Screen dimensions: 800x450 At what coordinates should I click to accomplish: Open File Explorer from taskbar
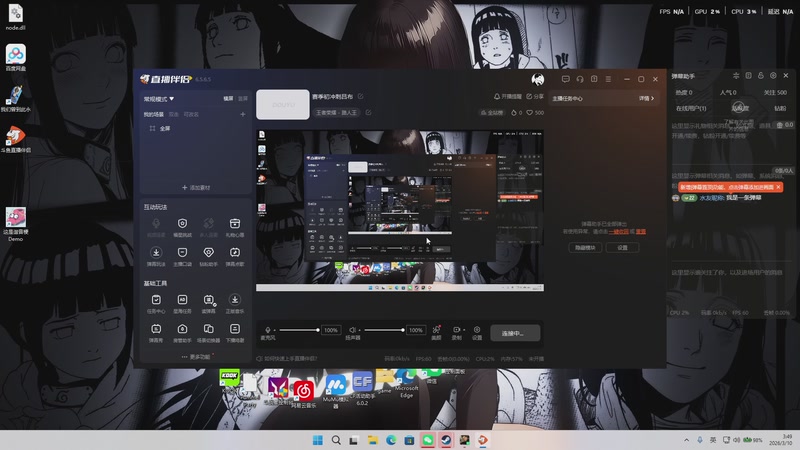(x=372, y=440)
